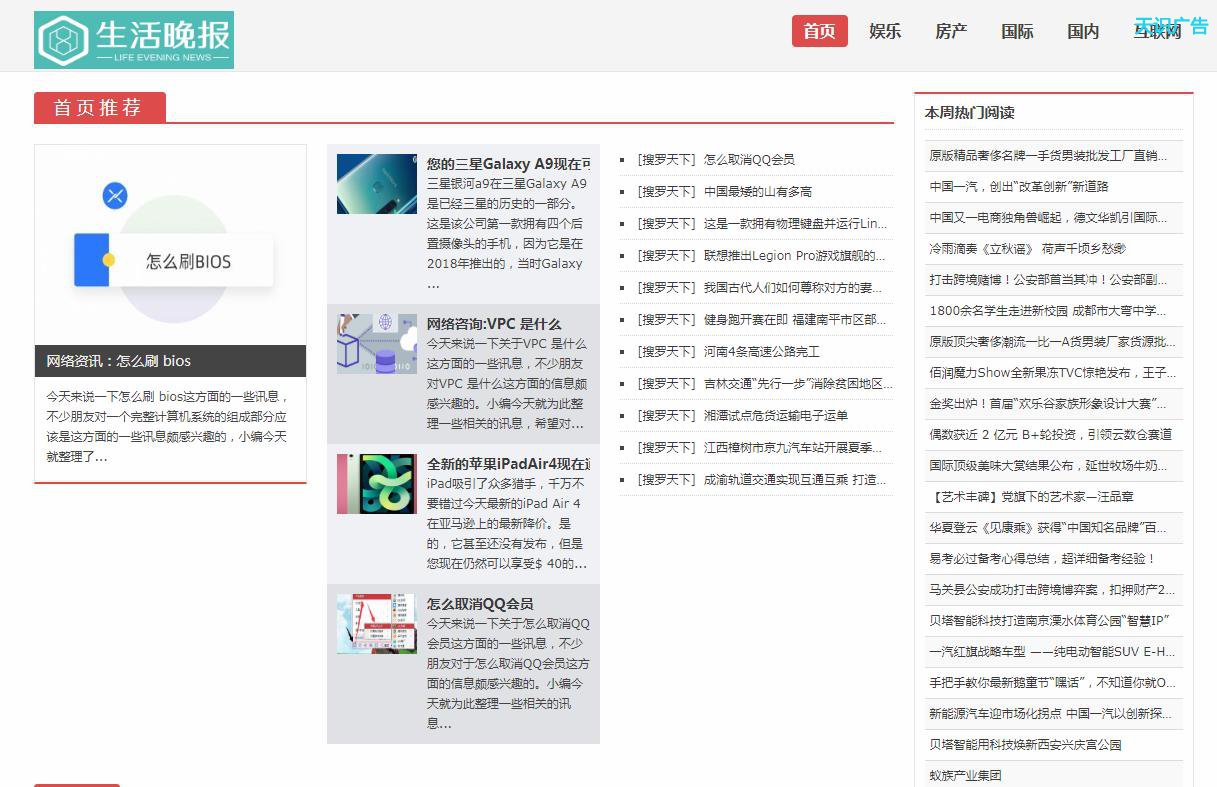This screenshot has height=787, width=1217.
Task: Open hot read 打击跨境赌博！公安部首当其冲
Action: click(x=1048, y=279)
